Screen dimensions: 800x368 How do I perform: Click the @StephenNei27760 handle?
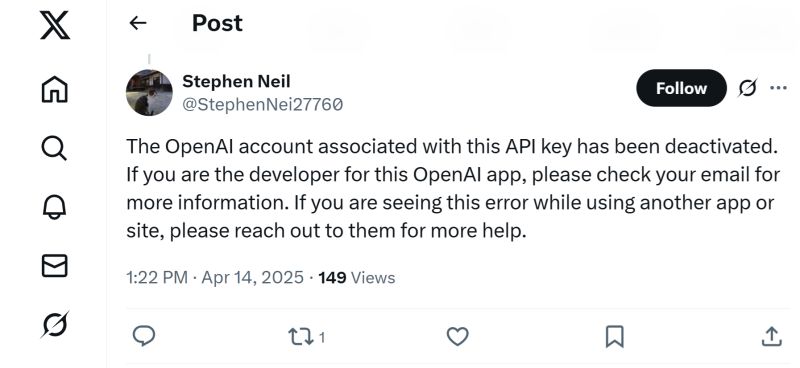262,105
